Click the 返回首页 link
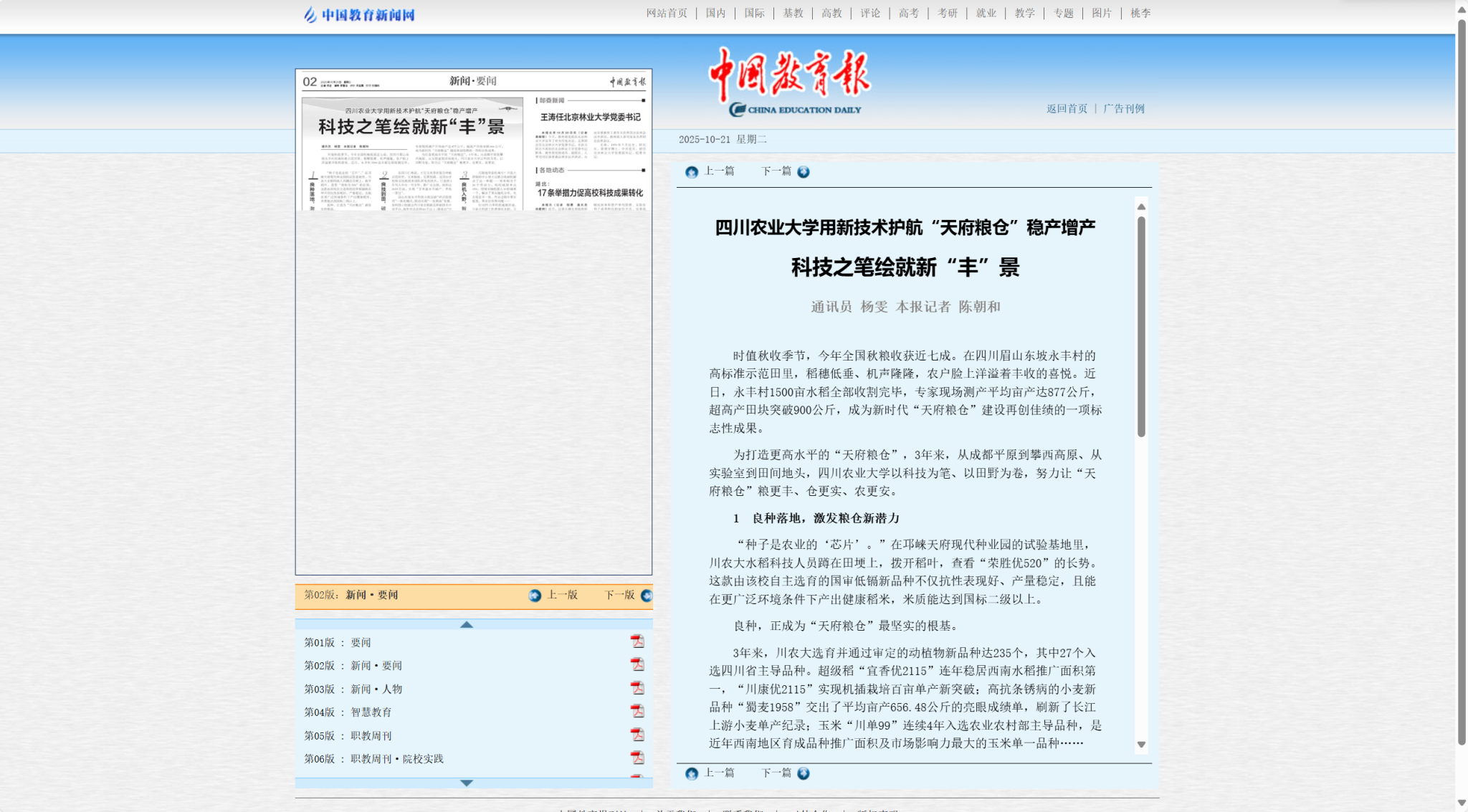Image resolution: width=1468 pixels, height=812 pixels. click(x=1067, y=109)
